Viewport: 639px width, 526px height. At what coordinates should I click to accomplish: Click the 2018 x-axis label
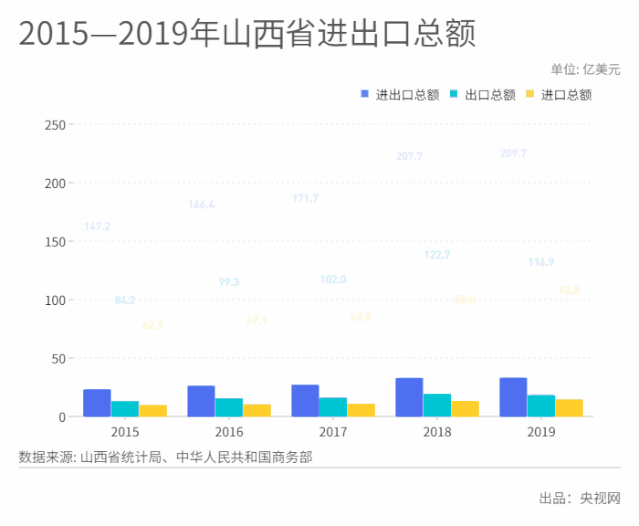[437, 432]
